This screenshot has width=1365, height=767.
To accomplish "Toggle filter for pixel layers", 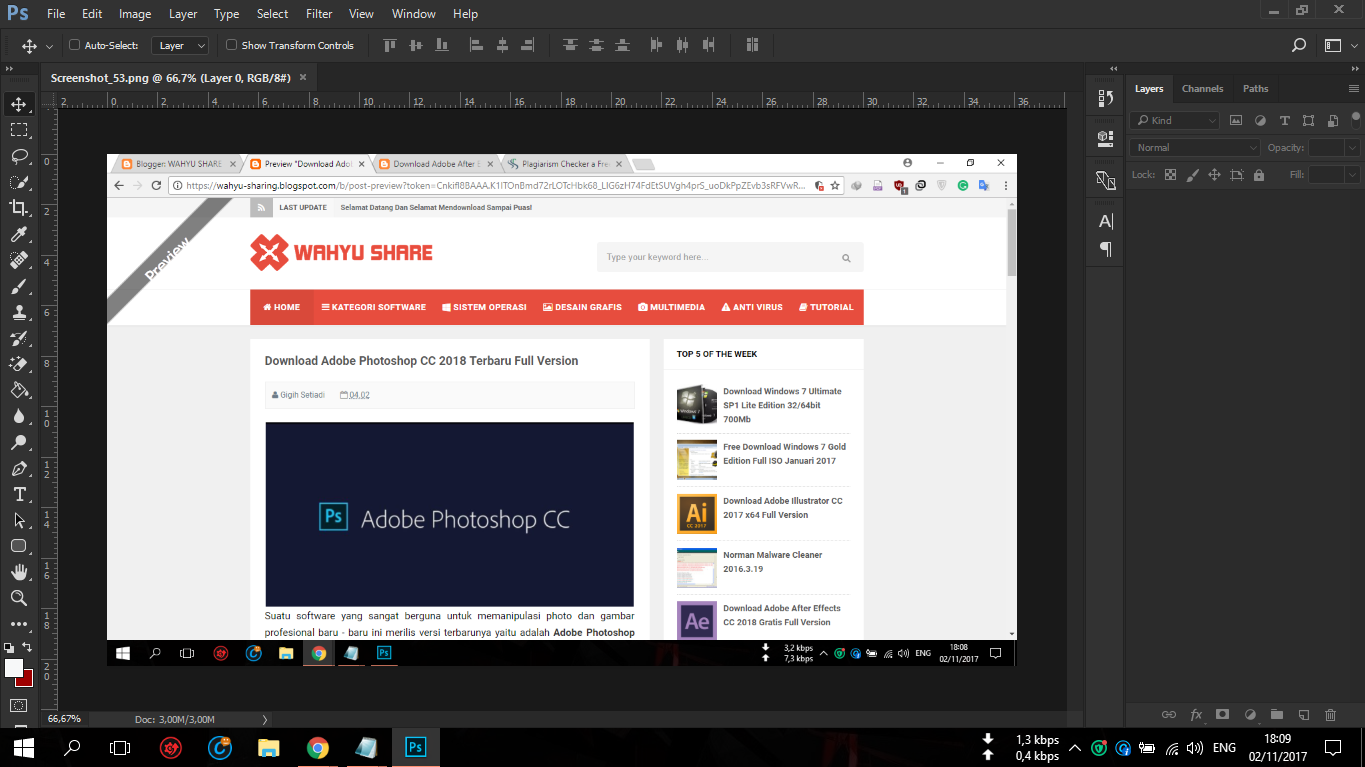I will [x=1235, y=120].
